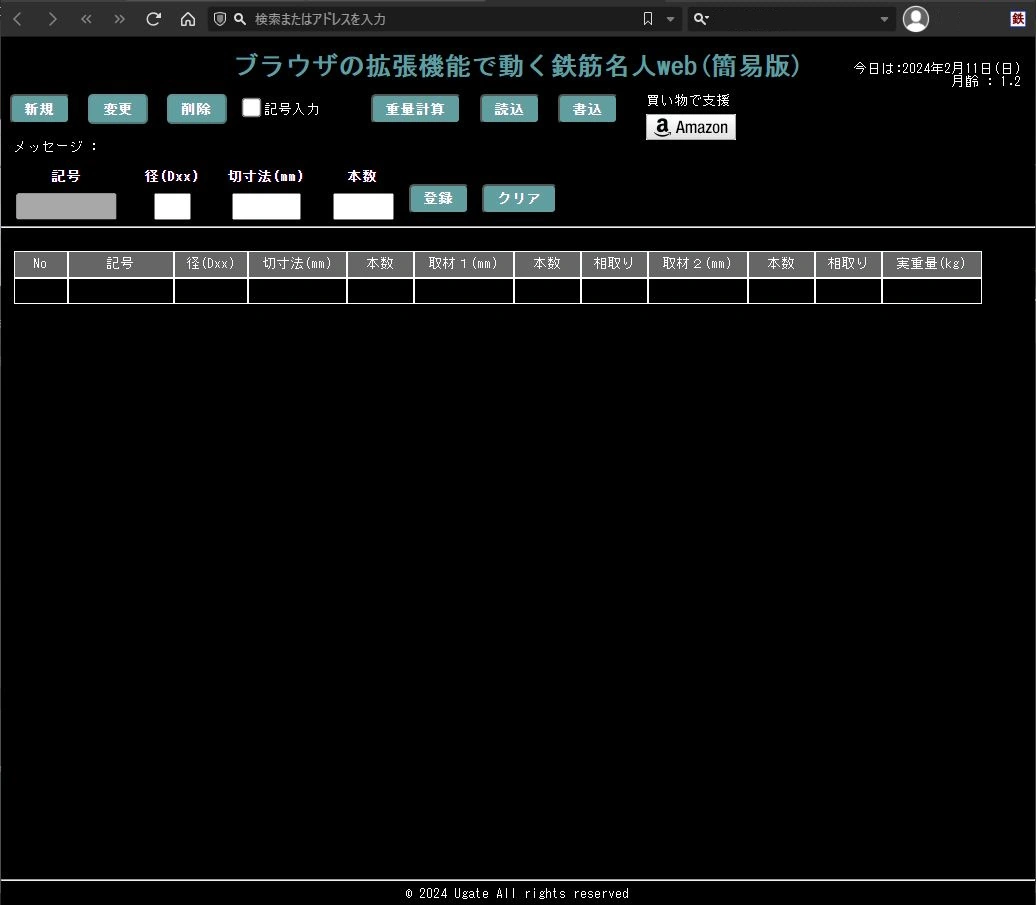Viewport: 1036px width, 905px height.
Task: Click the bookmark icon in the address bar
Action: 648,19
